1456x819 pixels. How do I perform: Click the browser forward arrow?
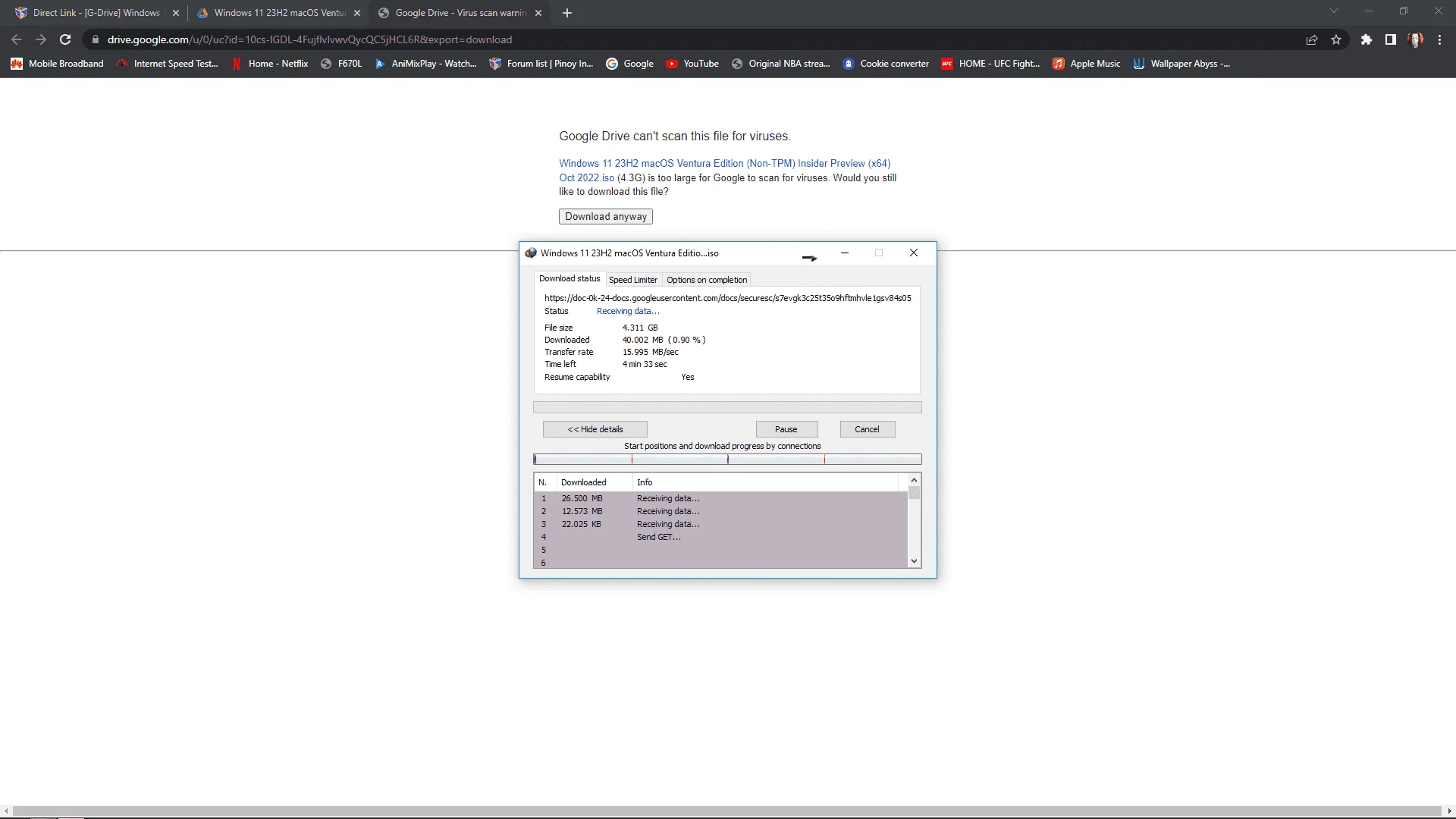pos(41,39)
